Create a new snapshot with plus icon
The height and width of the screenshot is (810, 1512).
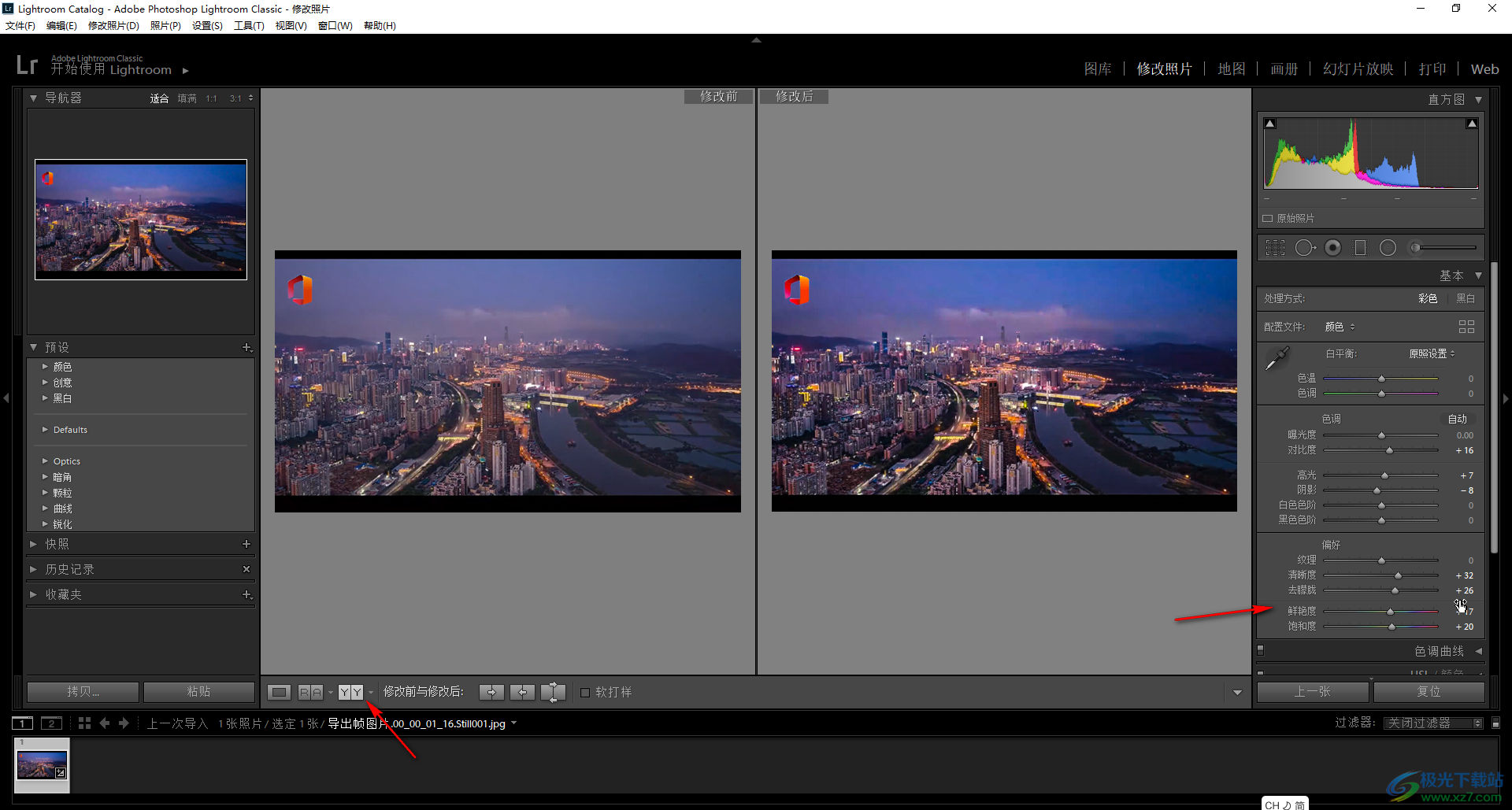point(246,544)
